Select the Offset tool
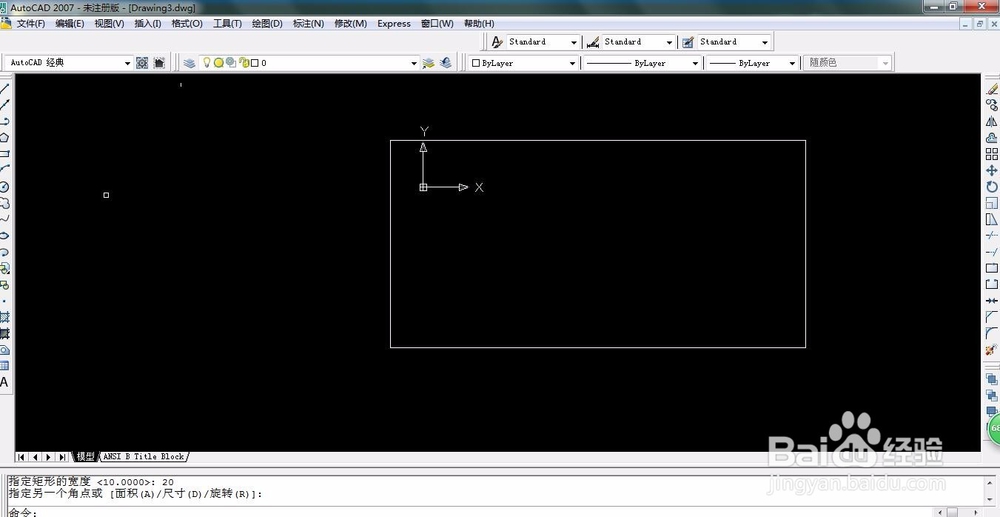This screenshot has width=1000, height=517. tap(992, 138)
